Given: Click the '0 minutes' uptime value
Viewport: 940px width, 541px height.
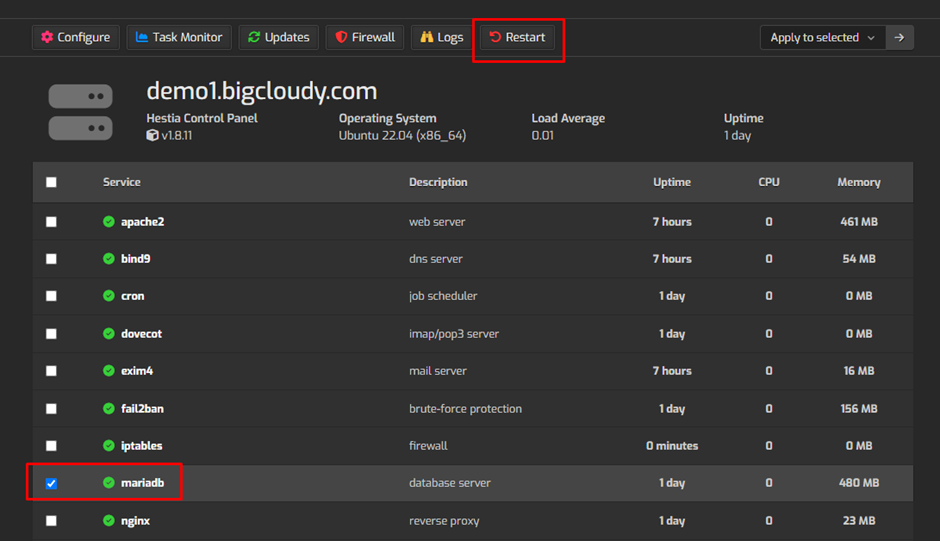Looking at the screenshot, I should [672, 446].
